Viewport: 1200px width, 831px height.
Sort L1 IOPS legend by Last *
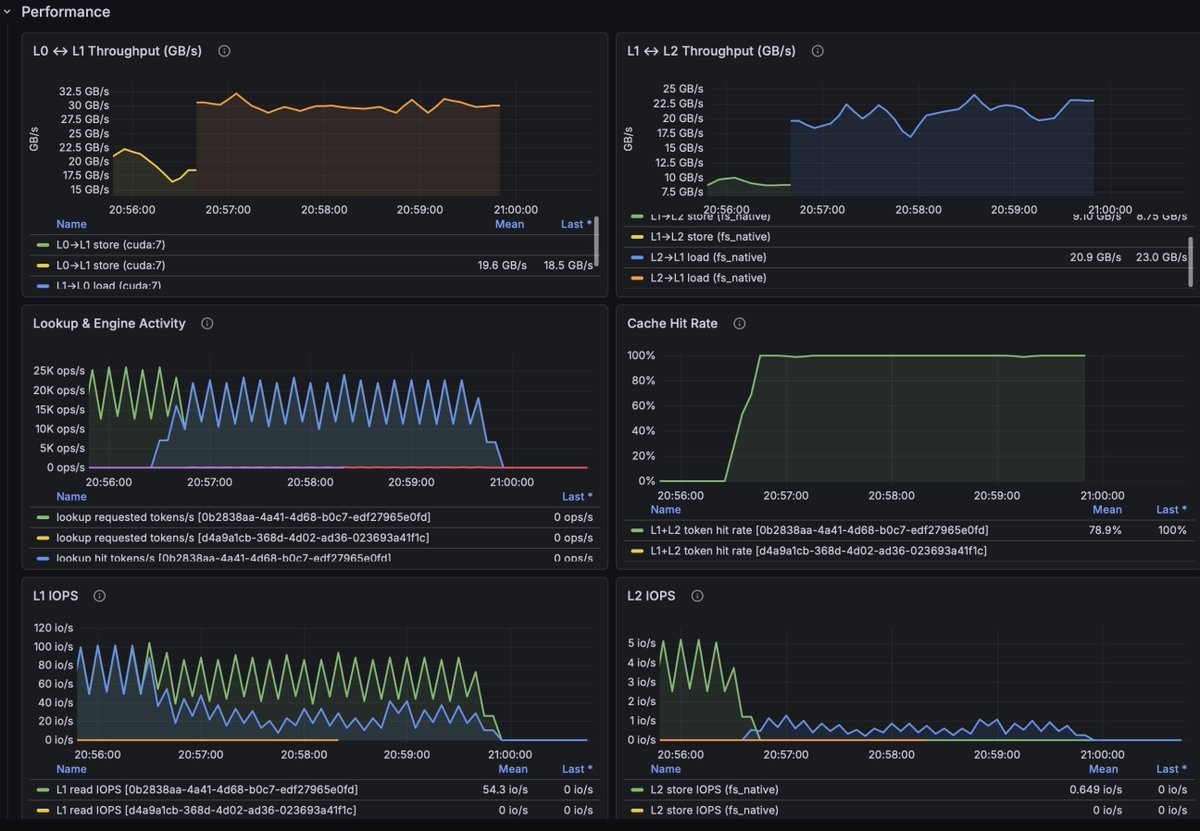[577, 769]
